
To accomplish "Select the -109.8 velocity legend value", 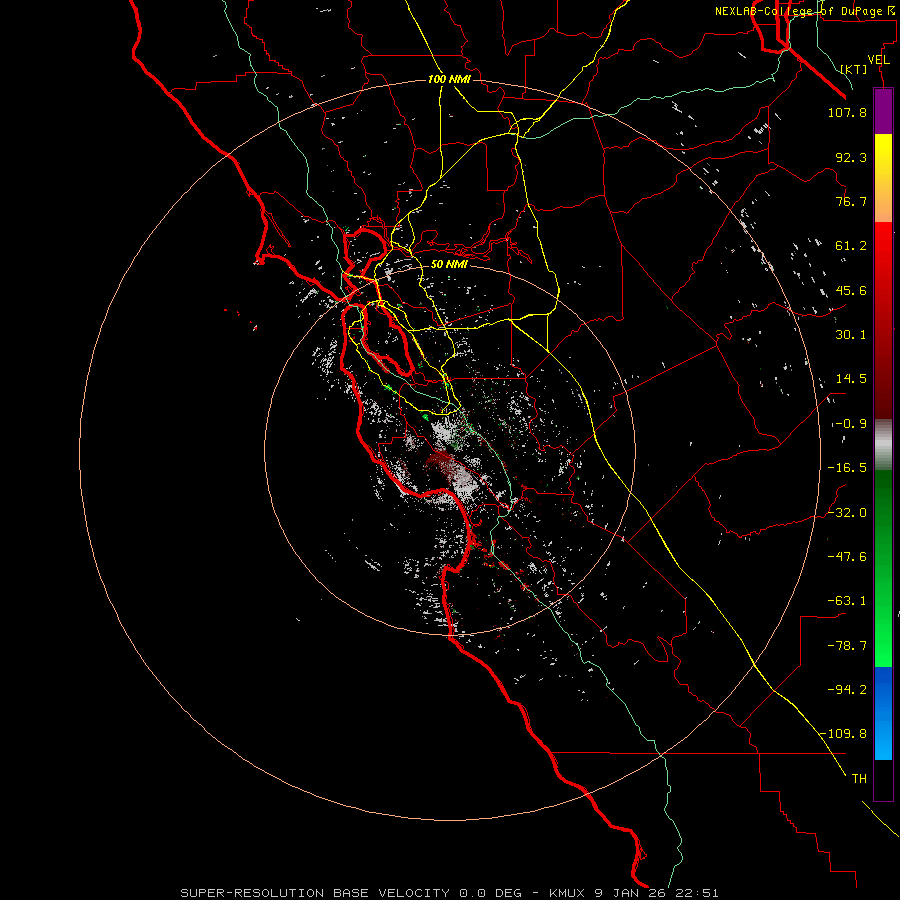I will (x=843, y=734).
